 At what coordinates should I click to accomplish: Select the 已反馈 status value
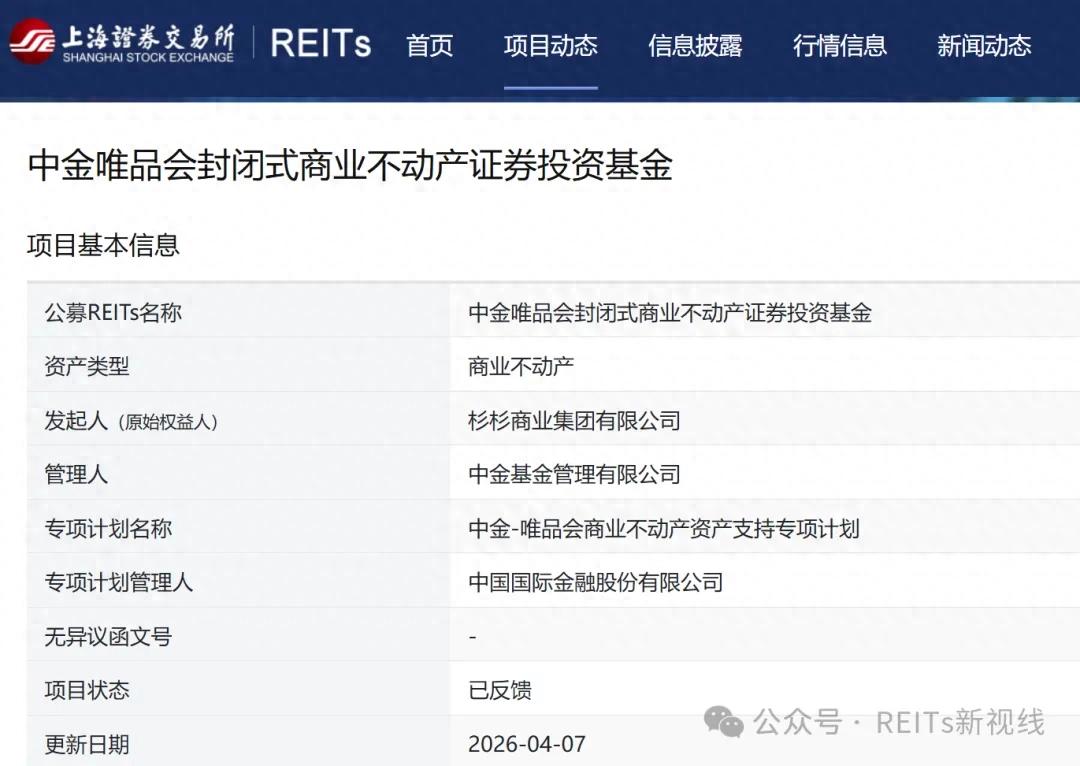(x=499, y=690)
